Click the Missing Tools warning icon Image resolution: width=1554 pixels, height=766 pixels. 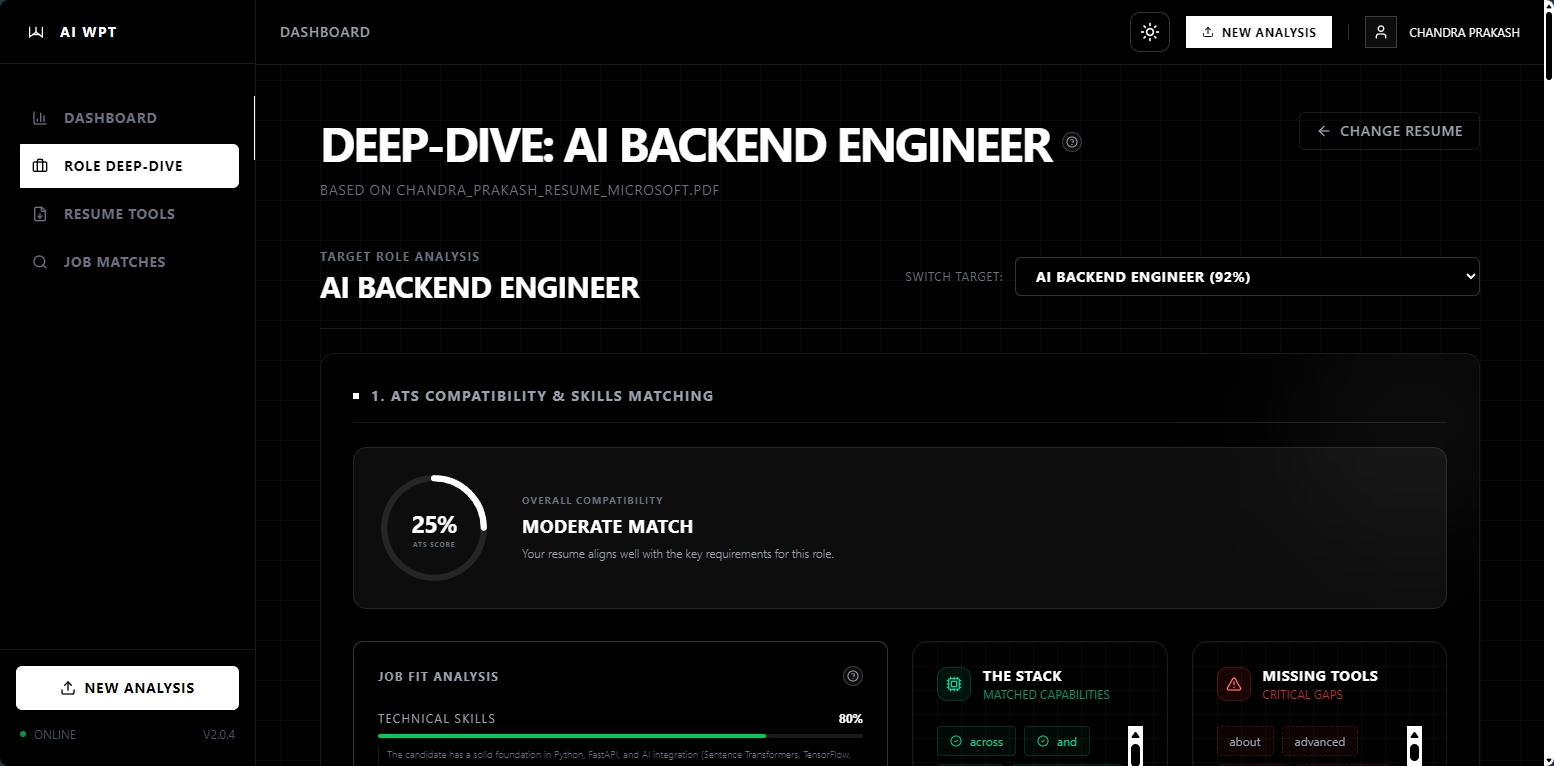[1234, 684]
